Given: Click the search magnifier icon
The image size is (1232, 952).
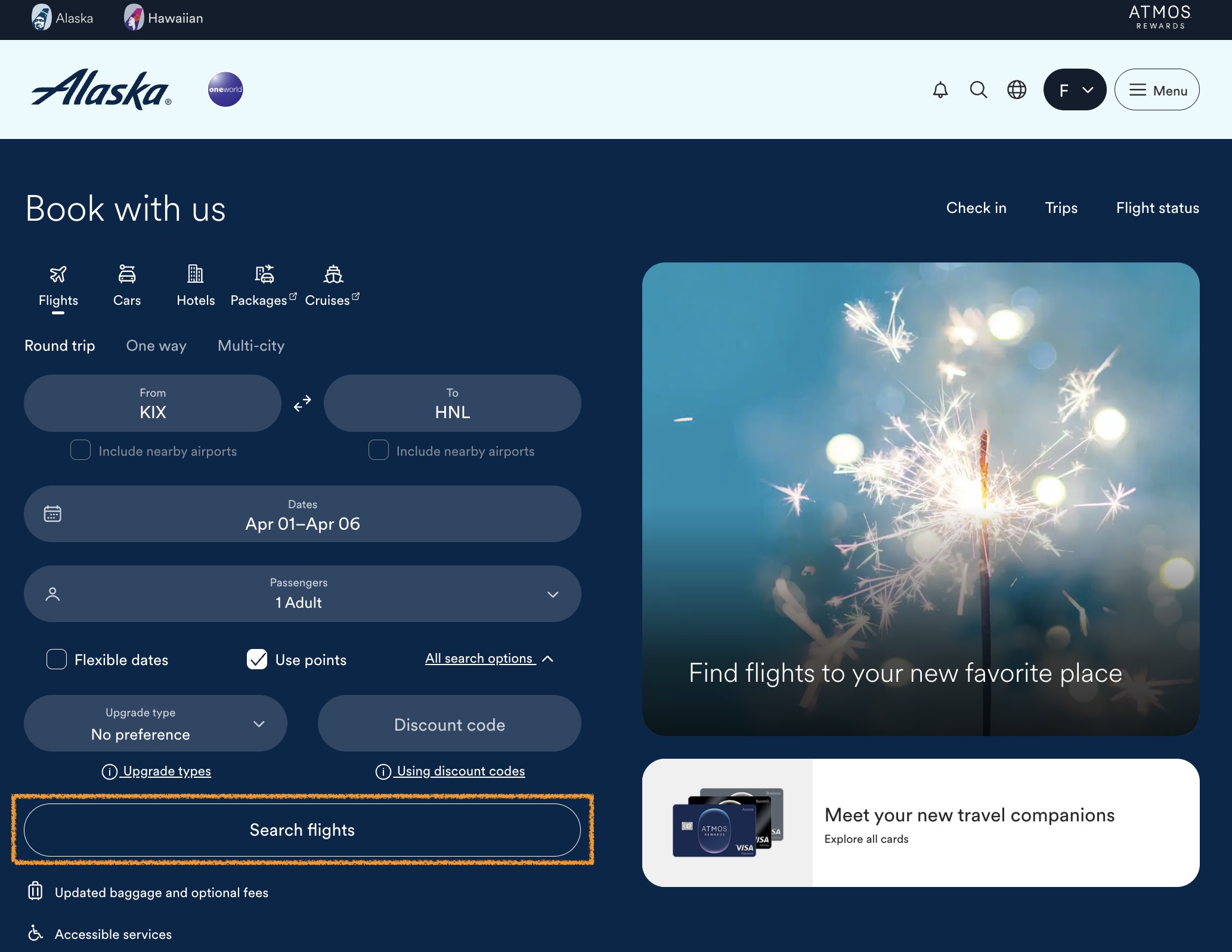Looking at the screenshot, I should pos(978,90).
